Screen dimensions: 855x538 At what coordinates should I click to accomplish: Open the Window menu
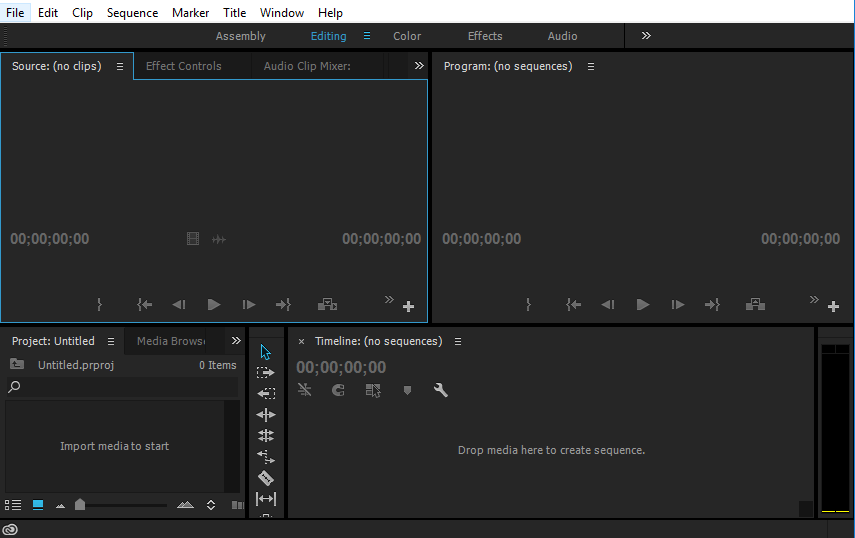pos(281,13)
